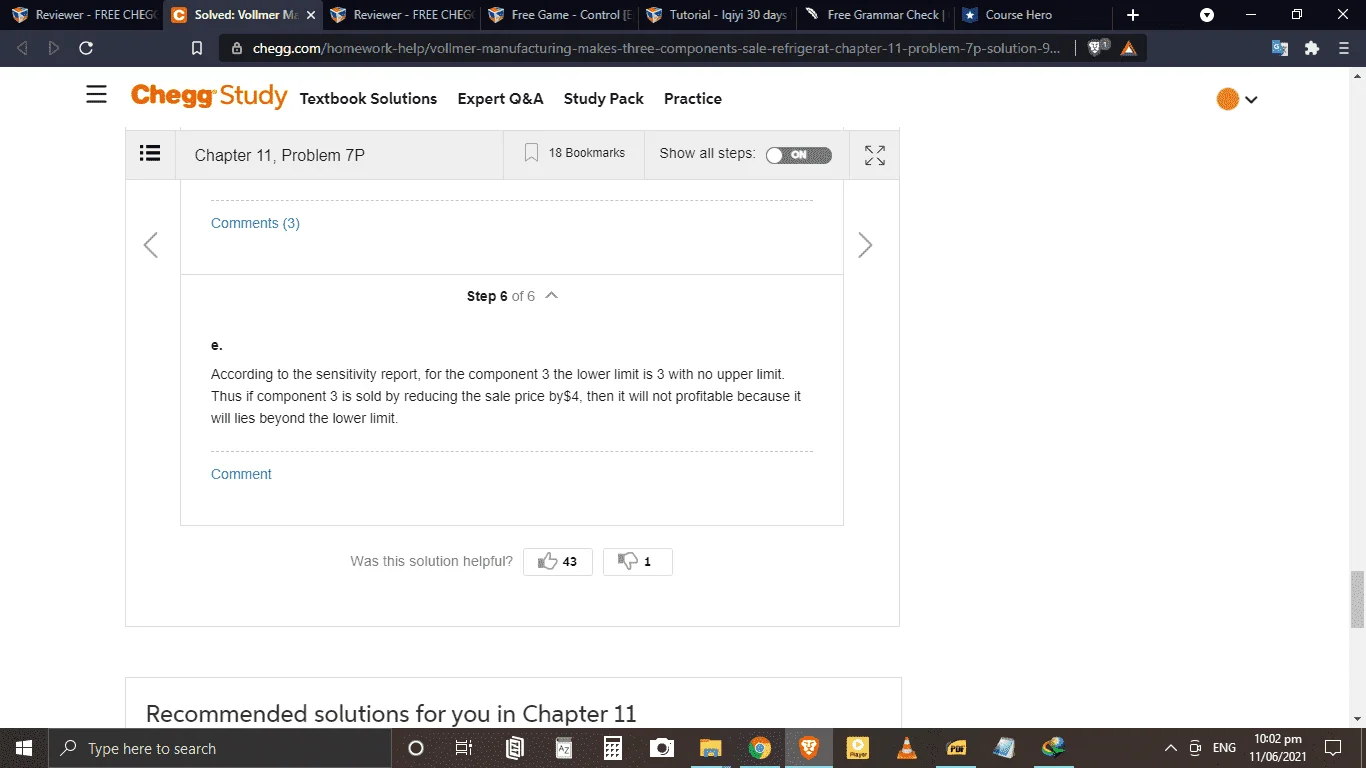Expand the solution to full screen
The width and height of the screenshot is (1366, 768).
click(875, 155)
